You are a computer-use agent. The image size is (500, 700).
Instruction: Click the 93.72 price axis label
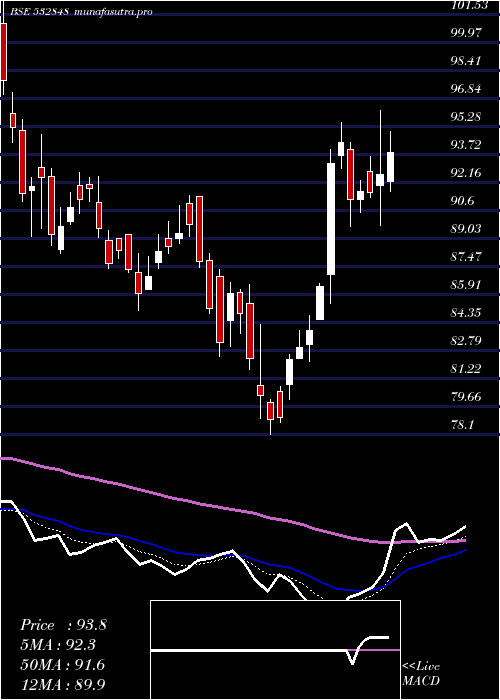(467, 145)
